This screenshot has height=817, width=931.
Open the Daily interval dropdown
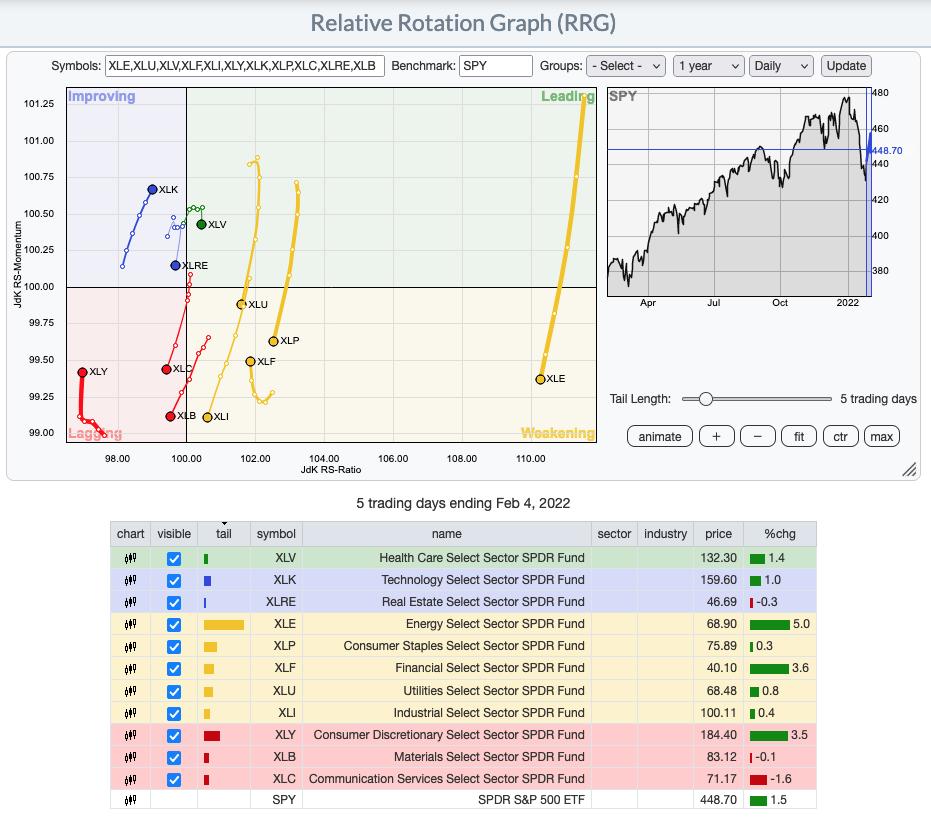[781, 66]
